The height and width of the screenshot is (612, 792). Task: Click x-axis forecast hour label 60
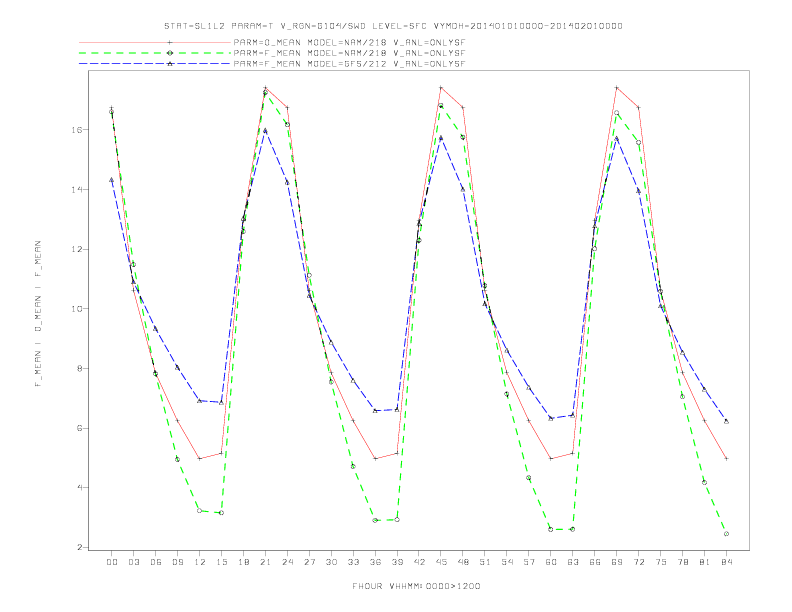point(551,562)
